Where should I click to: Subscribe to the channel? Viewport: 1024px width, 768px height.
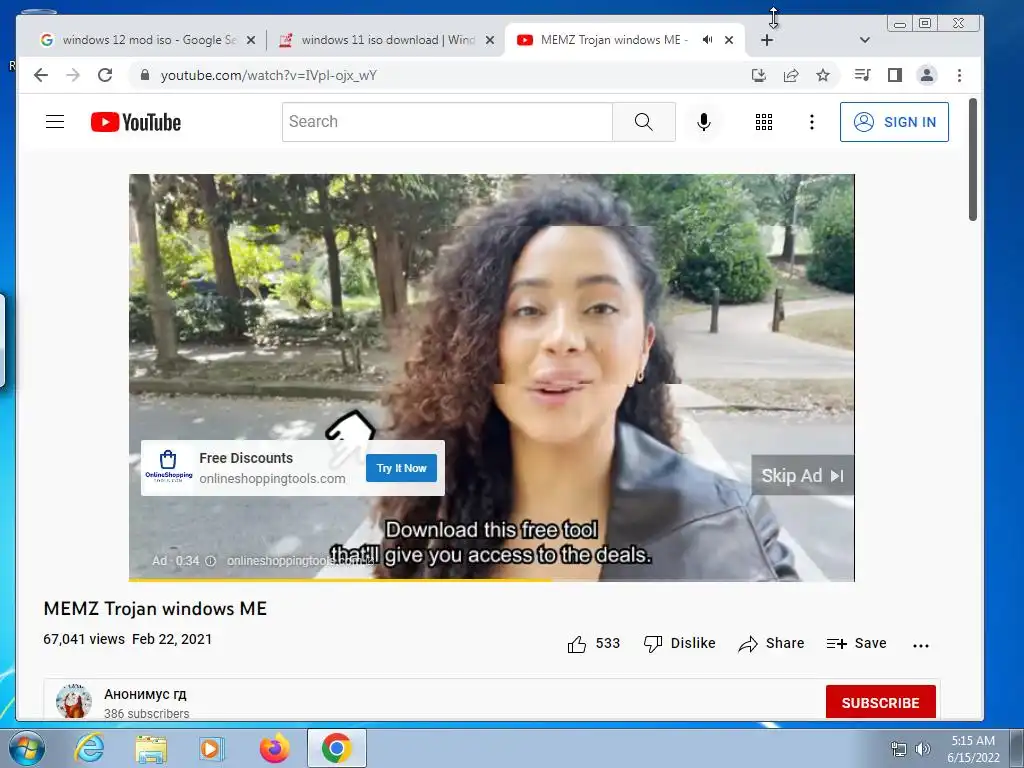(x=880, y=702)
